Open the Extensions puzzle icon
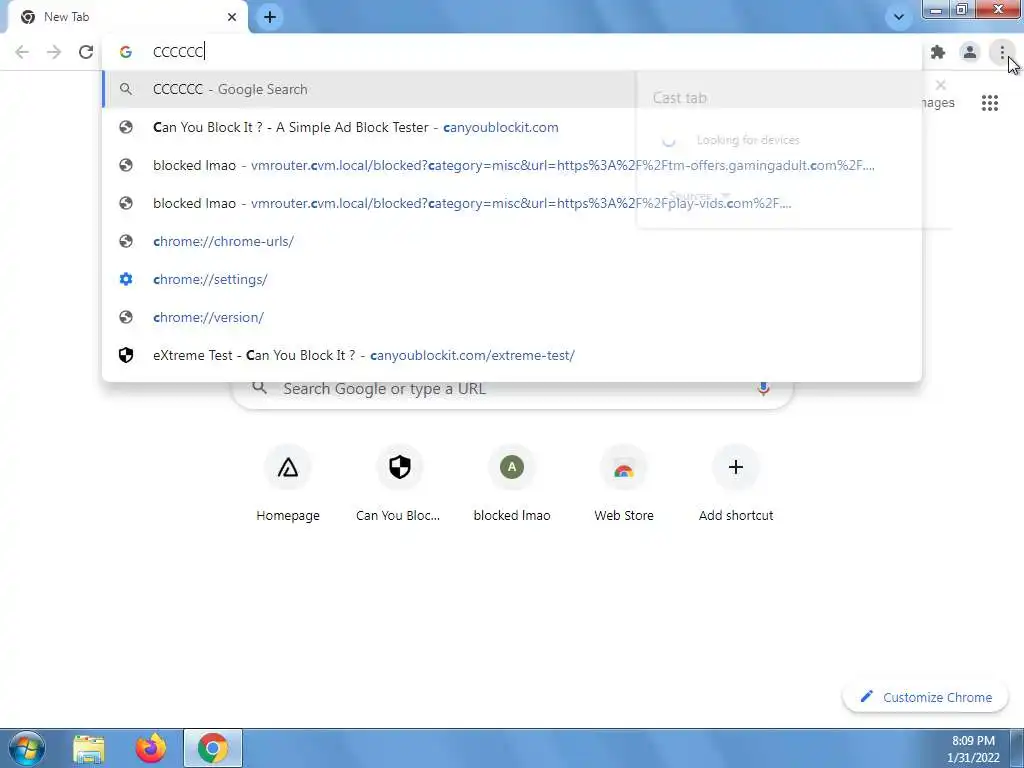 [x=938, y=52]
